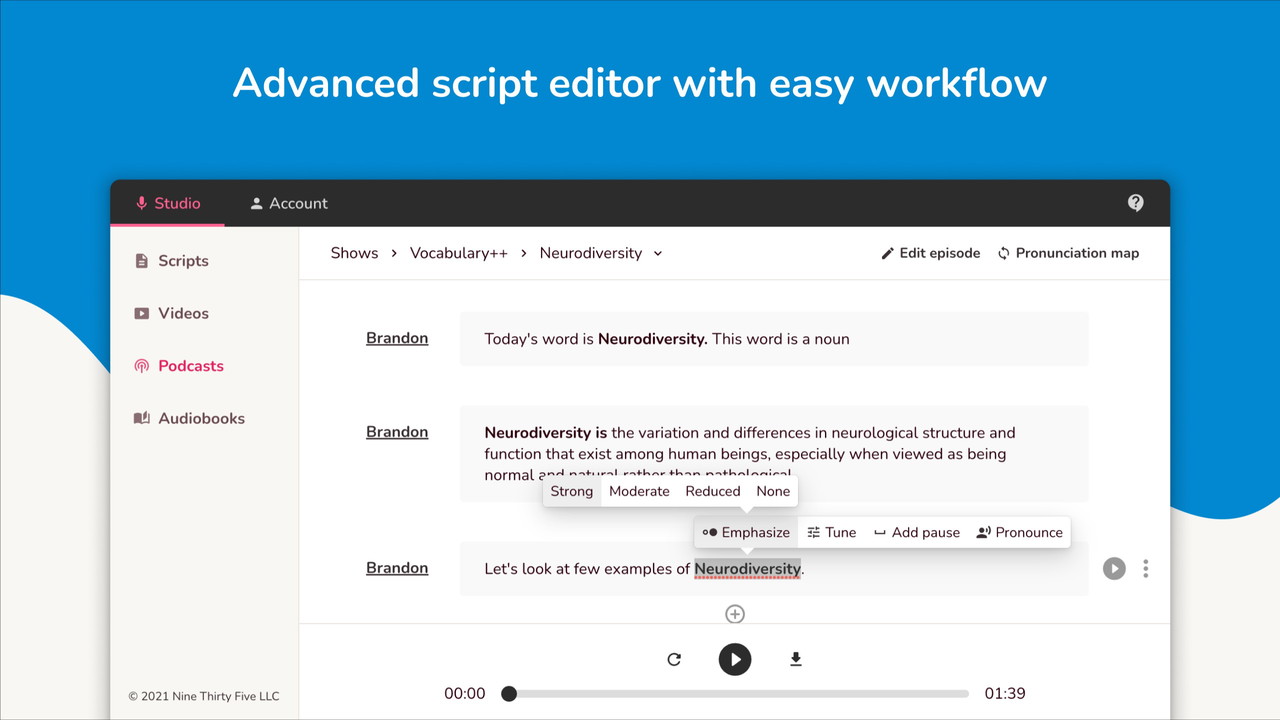Choose Moderate emphasis level
The width and height of the screenshot is (1280, 720).
[x=639, y=491]
